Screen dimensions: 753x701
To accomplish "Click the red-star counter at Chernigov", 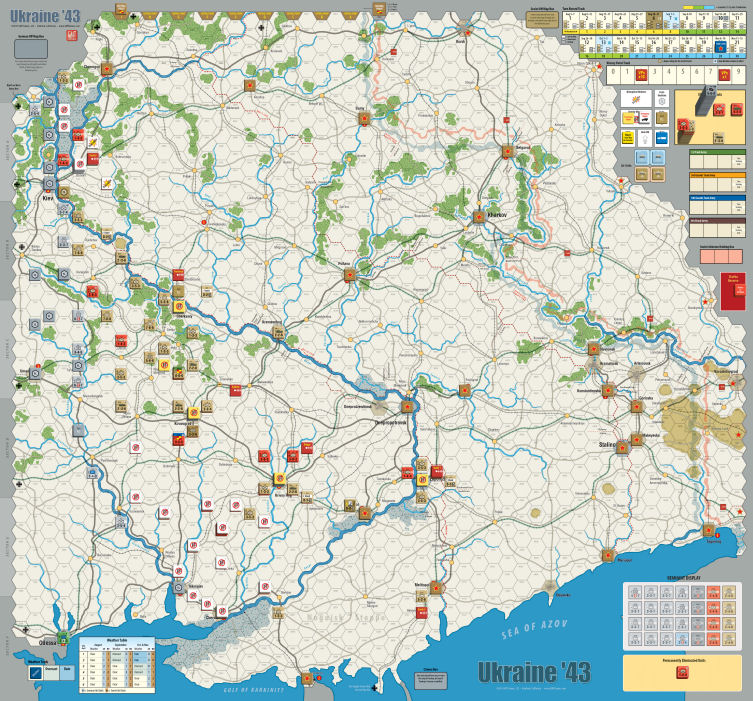I will tap(107, 69).
